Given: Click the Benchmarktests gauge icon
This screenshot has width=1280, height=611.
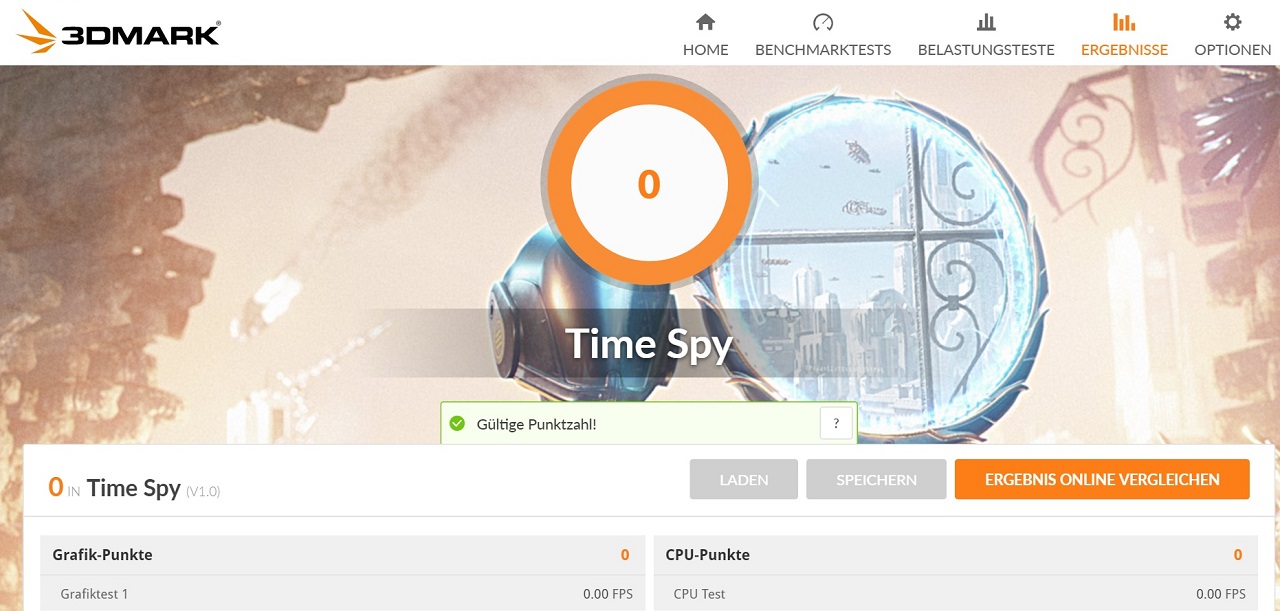Looking at the screenshot, I should tap(823, 22).
